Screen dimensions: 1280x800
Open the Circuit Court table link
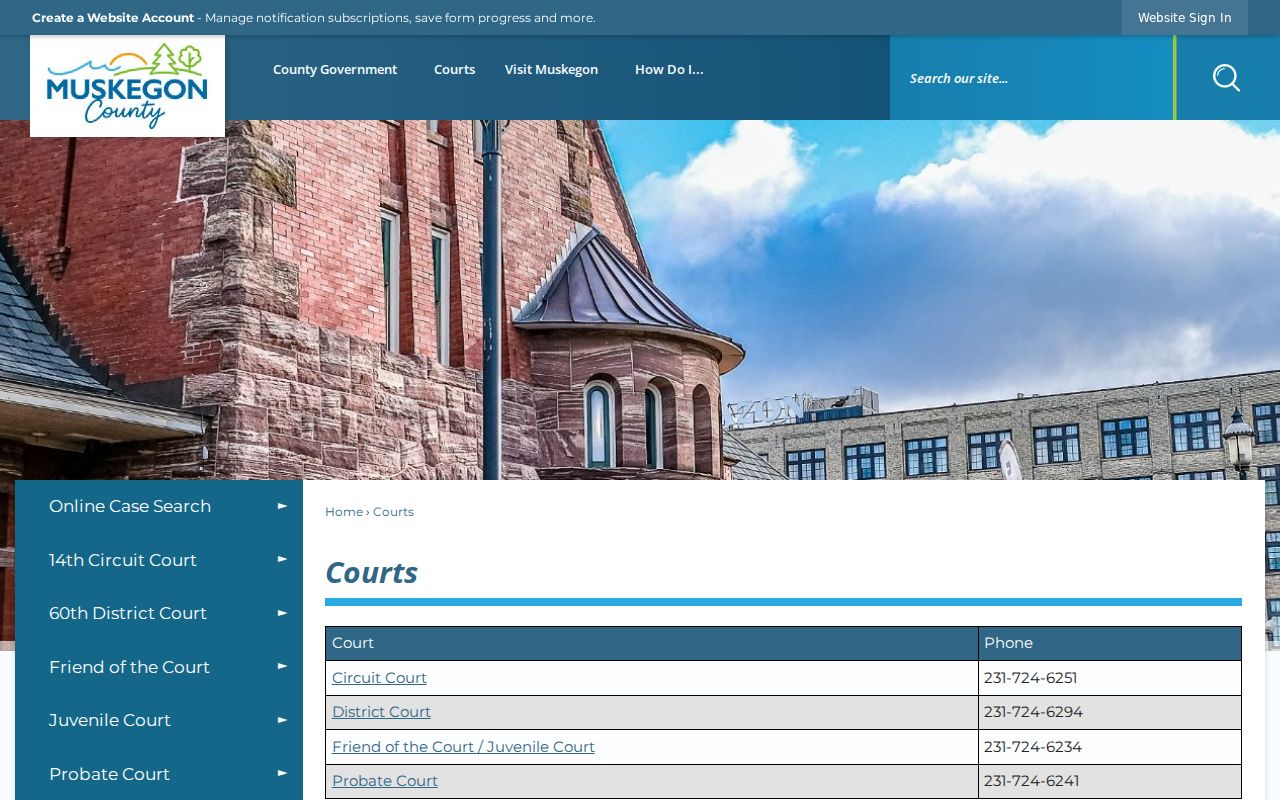coord(379,677)
